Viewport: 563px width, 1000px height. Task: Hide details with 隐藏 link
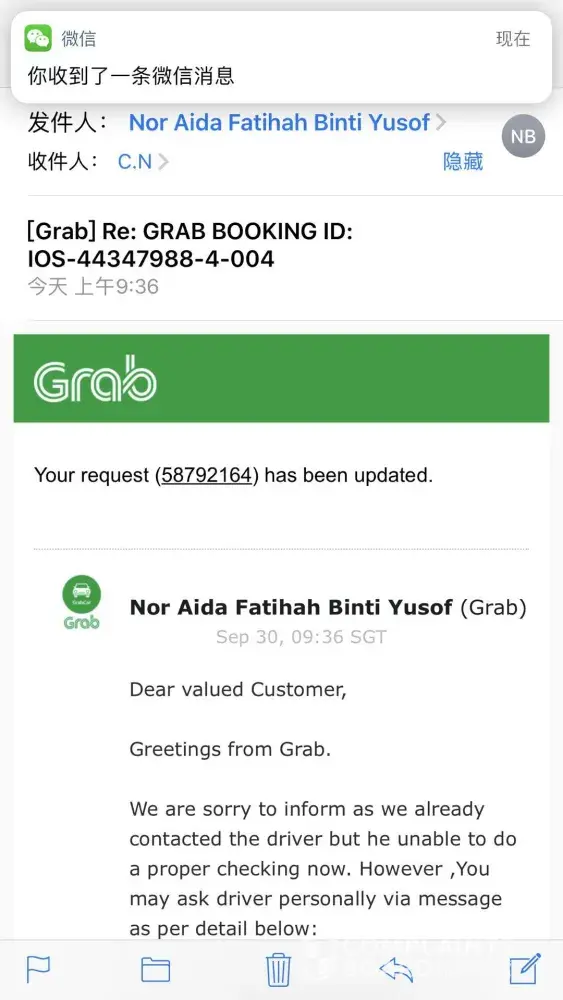click(463, 162)
